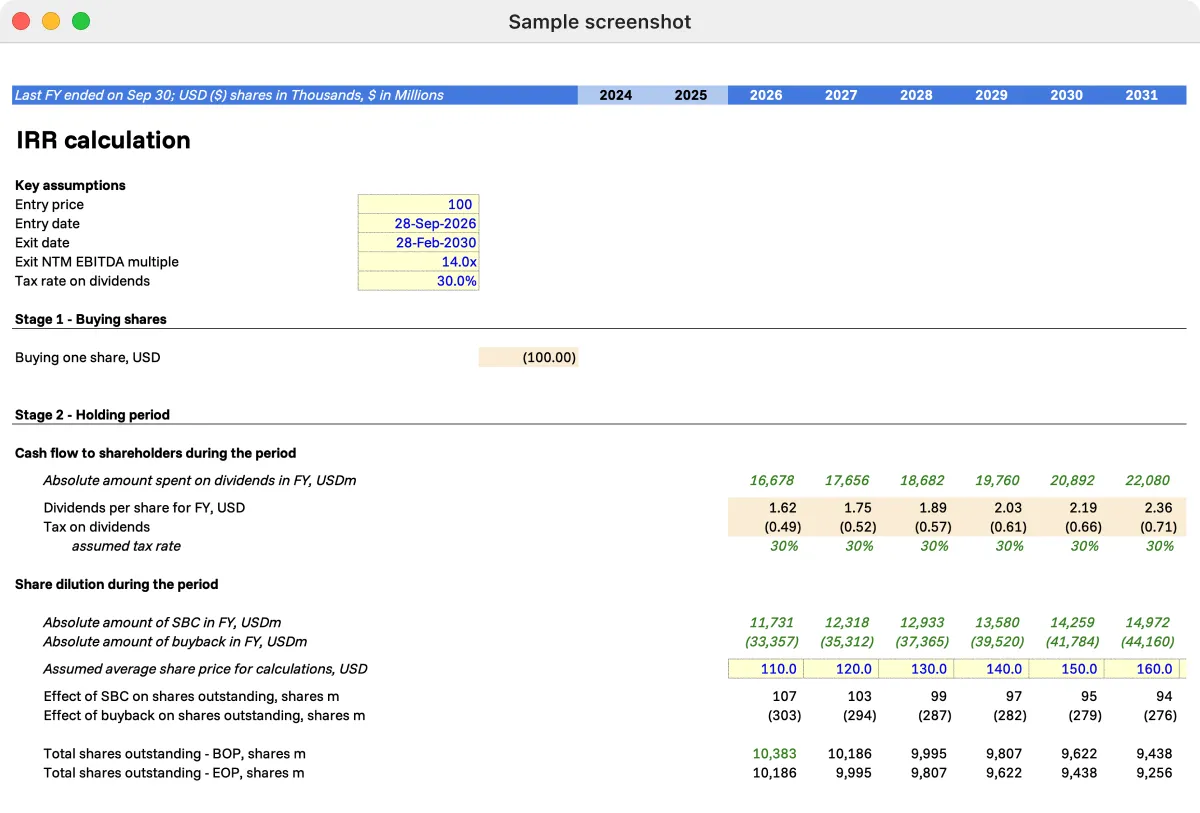Click the IRR calculation heading
The height and width of the screenshot is (813, 1200).
coord(103,140)
